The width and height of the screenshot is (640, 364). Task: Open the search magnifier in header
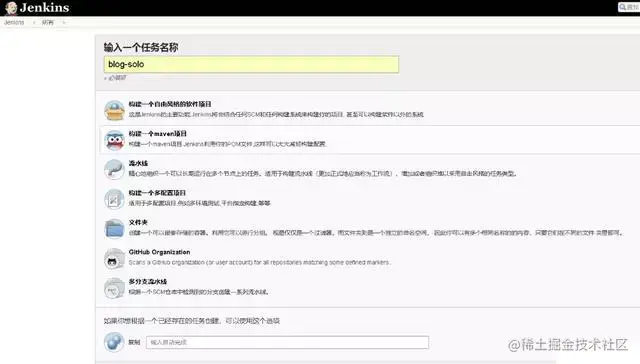(623, 7)
